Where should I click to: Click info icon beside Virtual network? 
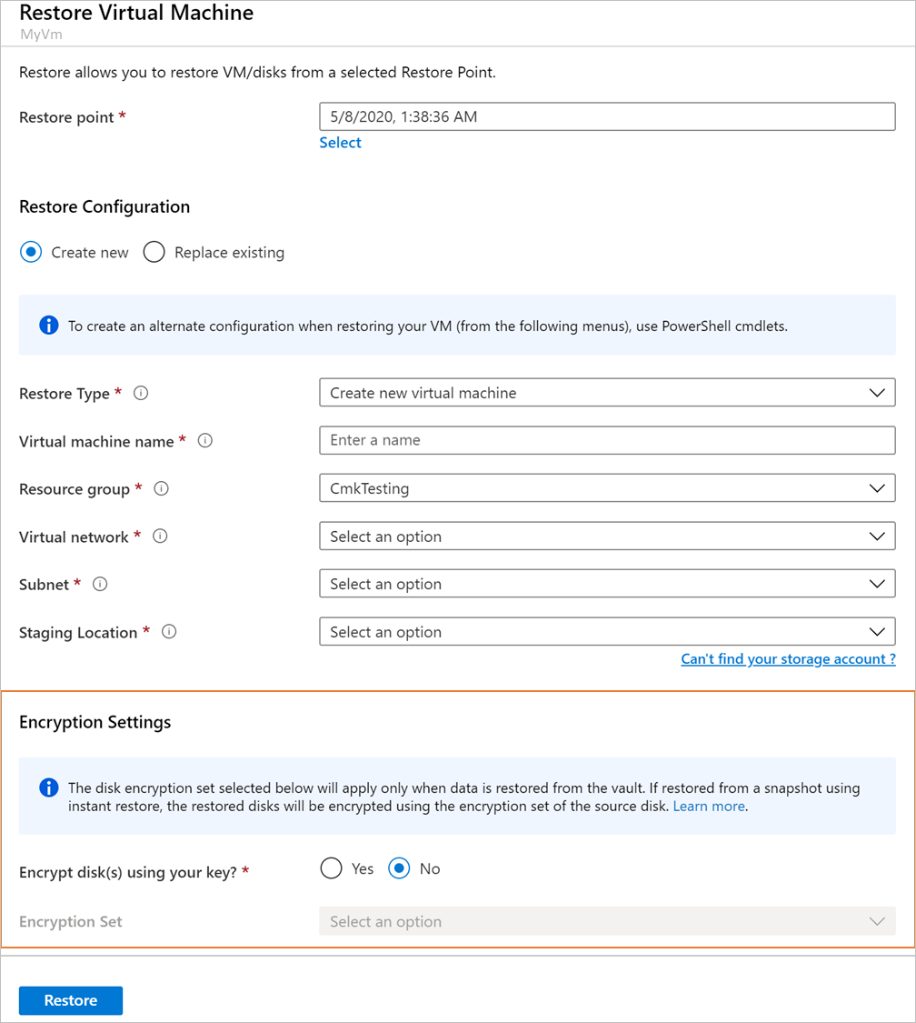pos(160,536)
